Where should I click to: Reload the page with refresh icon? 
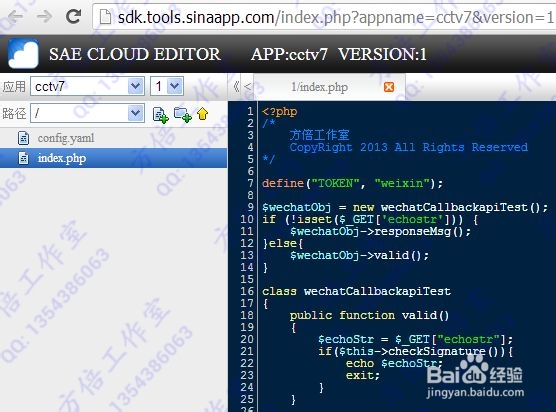(74, 16)
